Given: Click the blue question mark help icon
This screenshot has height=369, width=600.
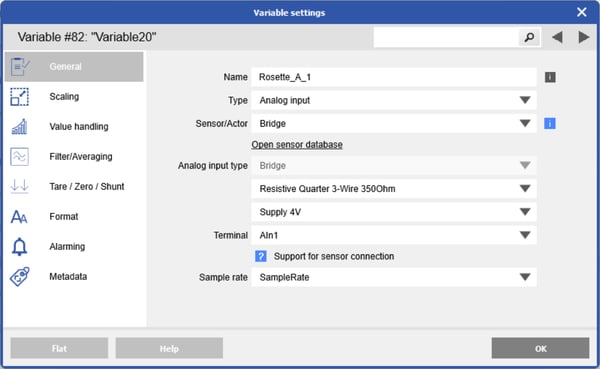Looking at the screenshot, I should pyautogui.click(x=261, y=256).
